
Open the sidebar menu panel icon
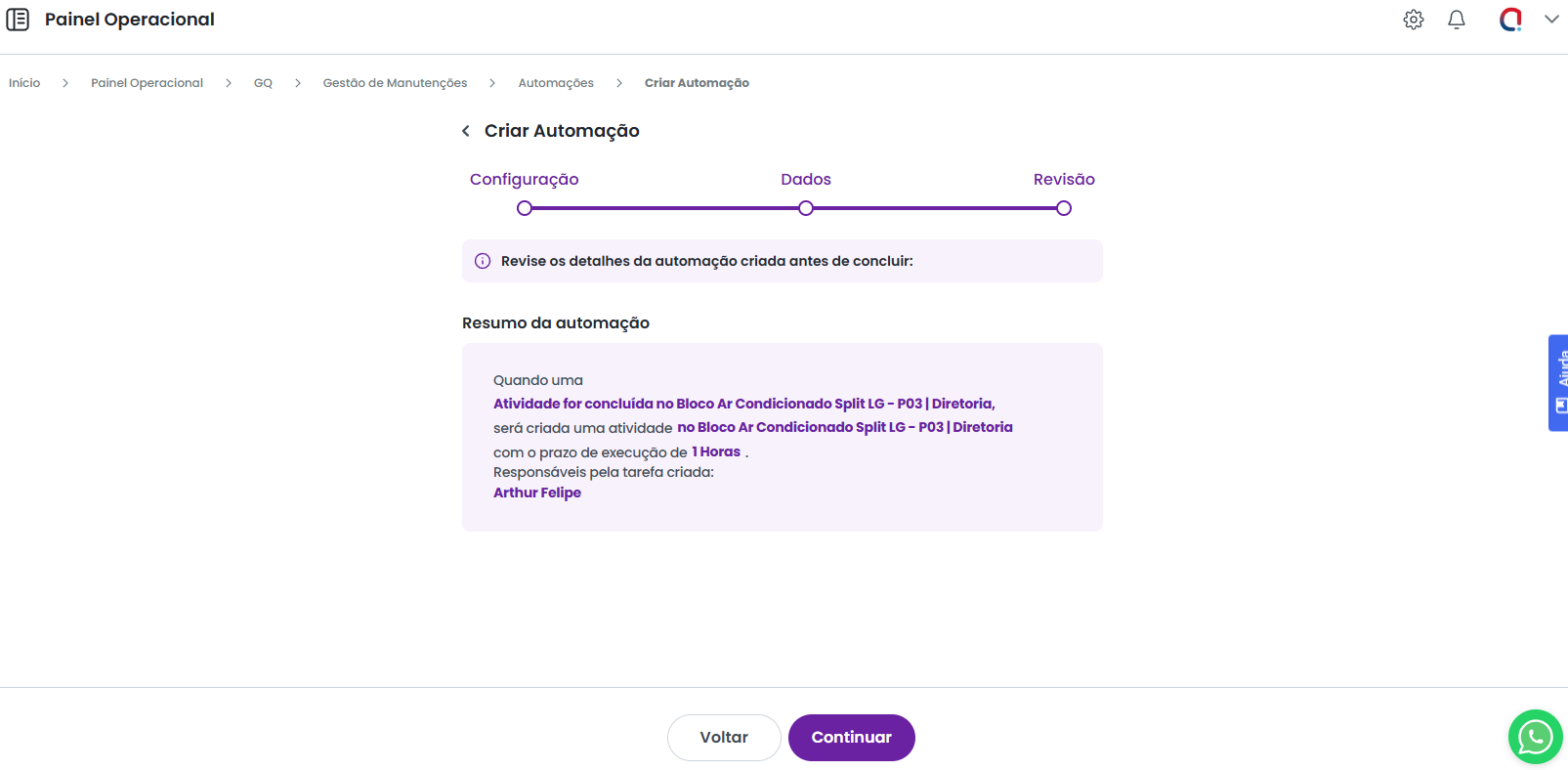pyautogui.click(x=18, y=20)
